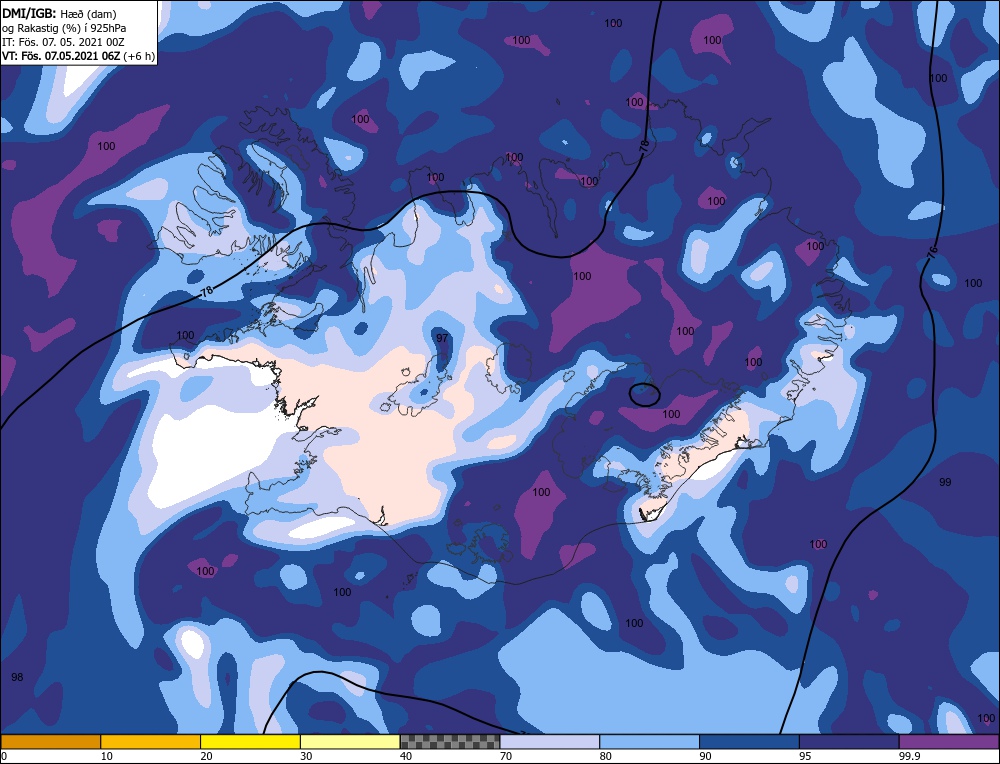
Task: Pick the lavender 70–80 legend swatch
Action: tap(550, 741)
